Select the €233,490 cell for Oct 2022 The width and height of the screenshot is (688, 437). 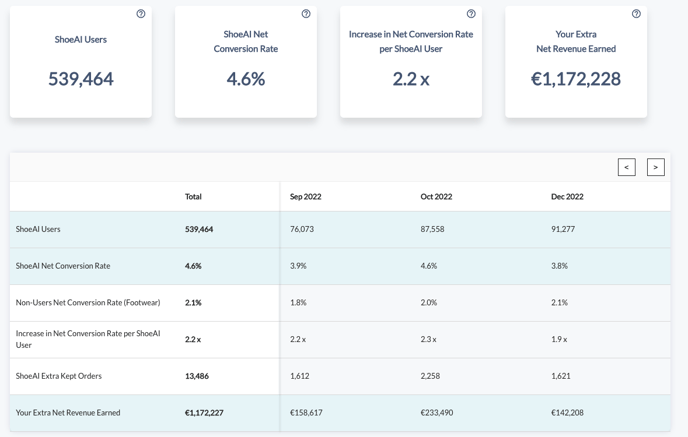(437, 412)
